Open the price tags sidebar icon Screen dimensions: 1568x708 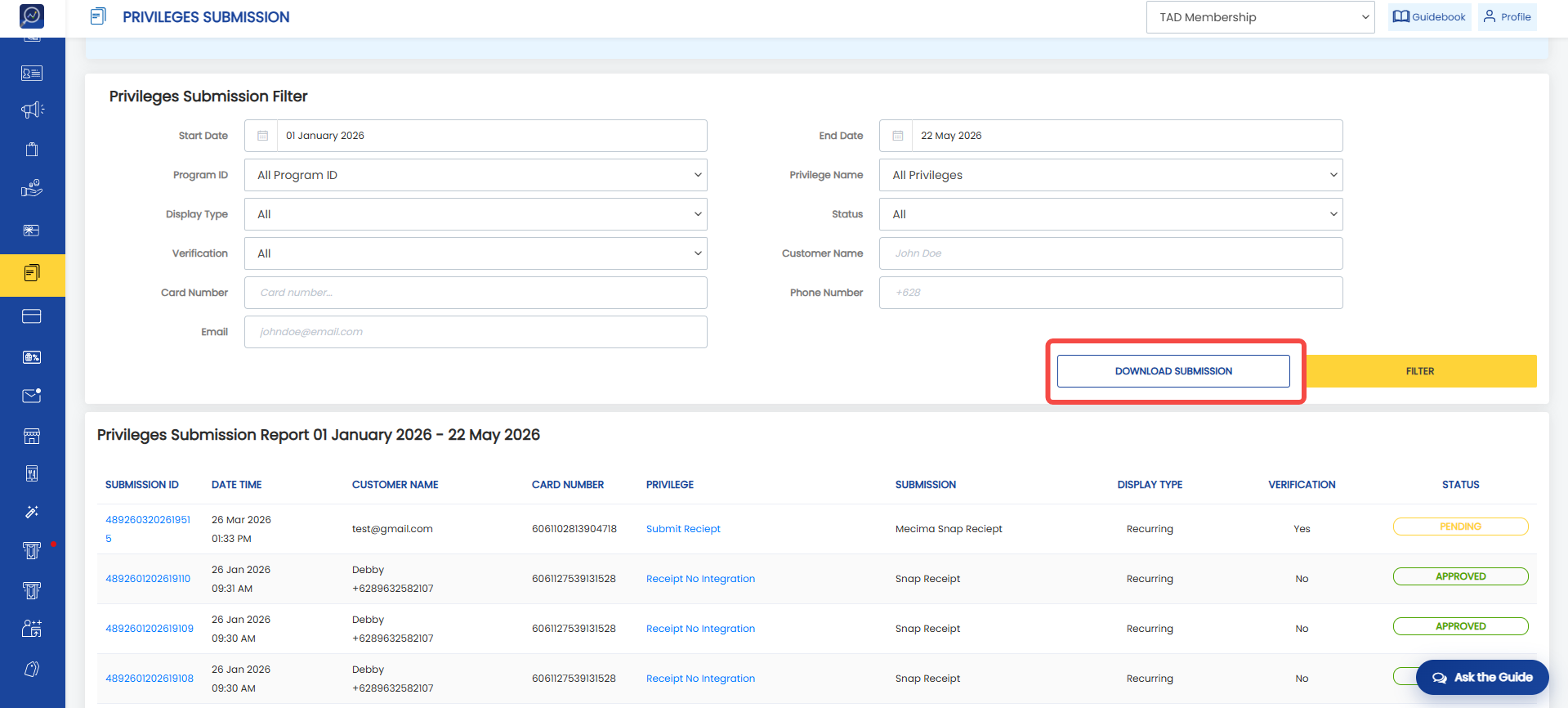[32, 669]
